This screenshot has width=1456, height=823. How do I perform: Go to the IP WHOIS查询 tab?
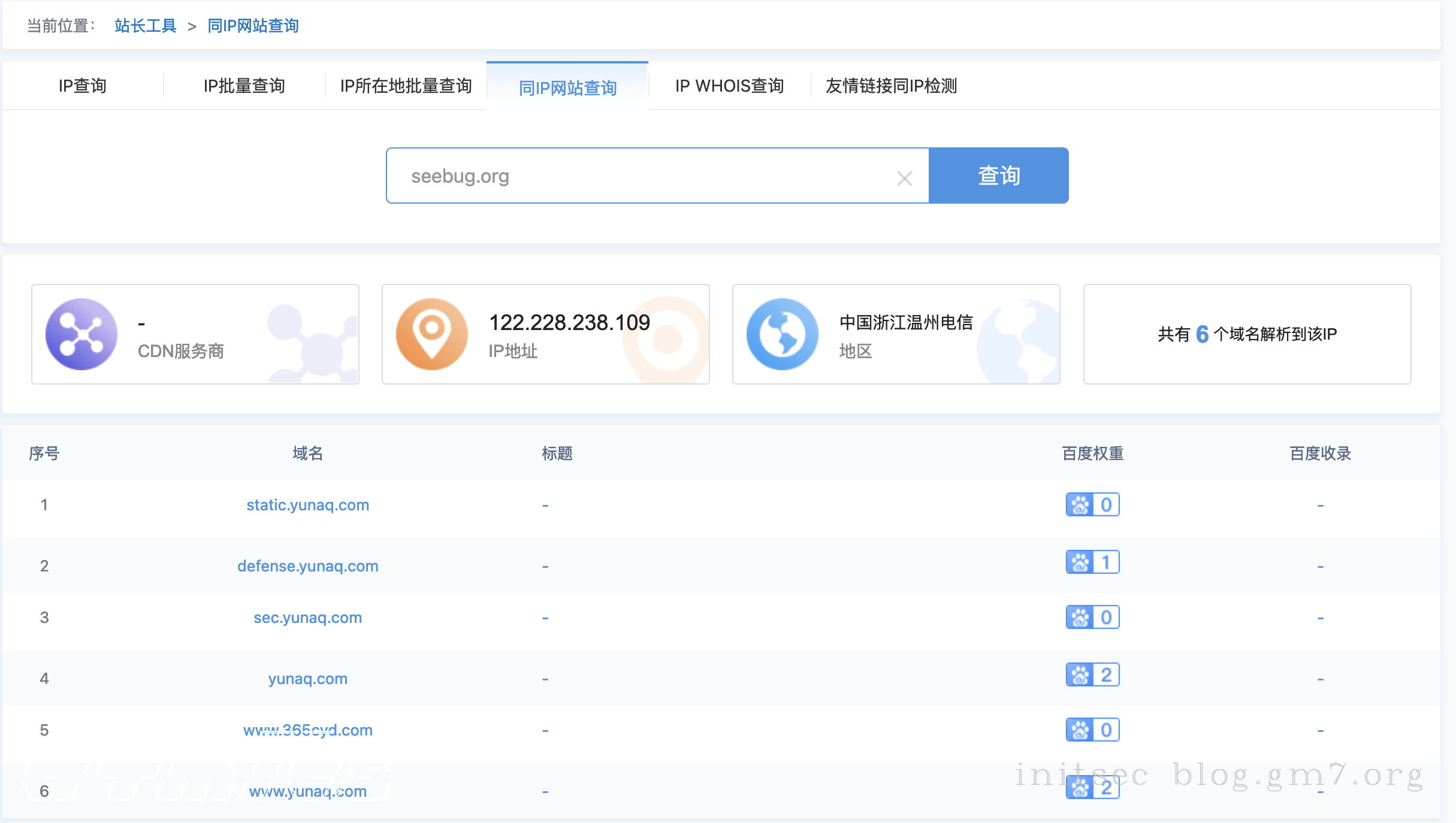tap(729, 86)
